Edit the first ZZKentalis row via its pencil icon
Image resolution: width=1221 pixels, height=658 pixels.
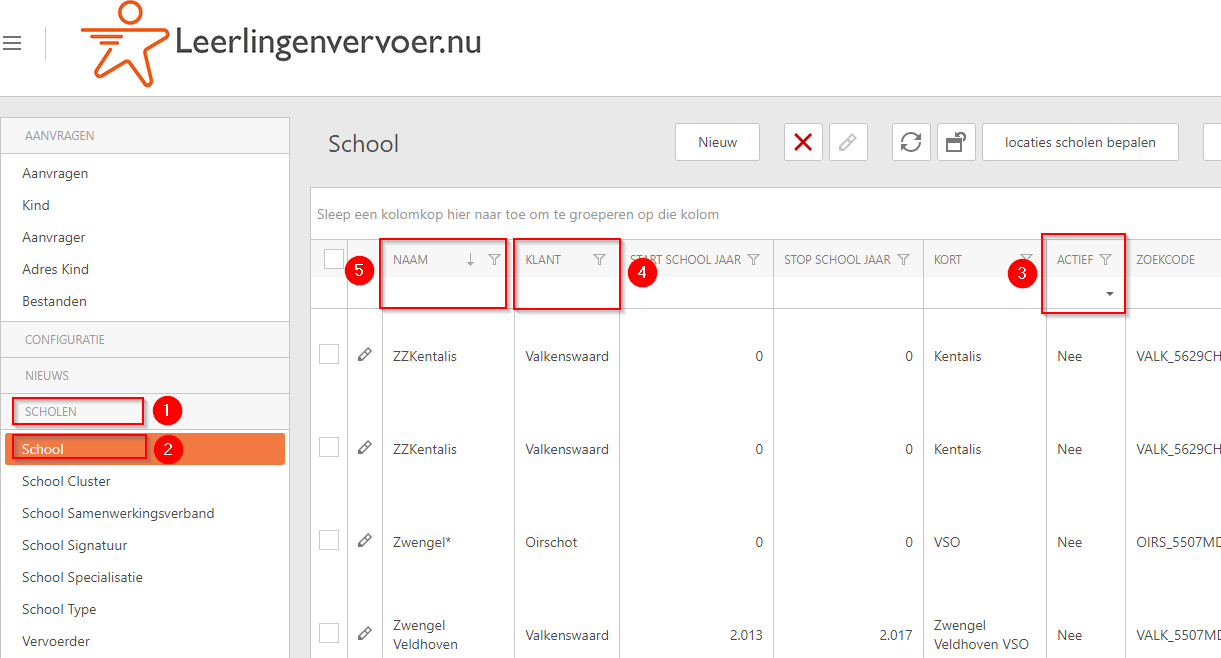click(x=365, y=353)
